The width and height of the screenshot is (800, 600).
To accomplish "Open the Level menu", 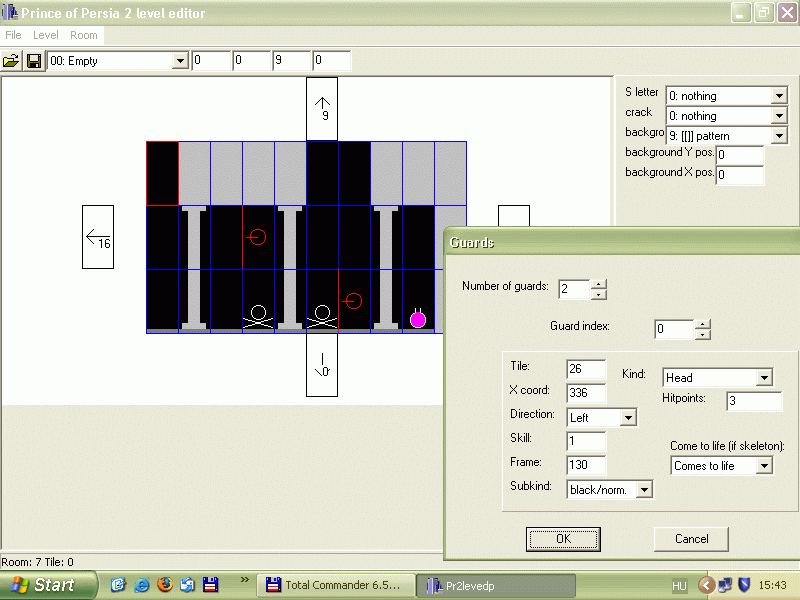I will (46, 35).
